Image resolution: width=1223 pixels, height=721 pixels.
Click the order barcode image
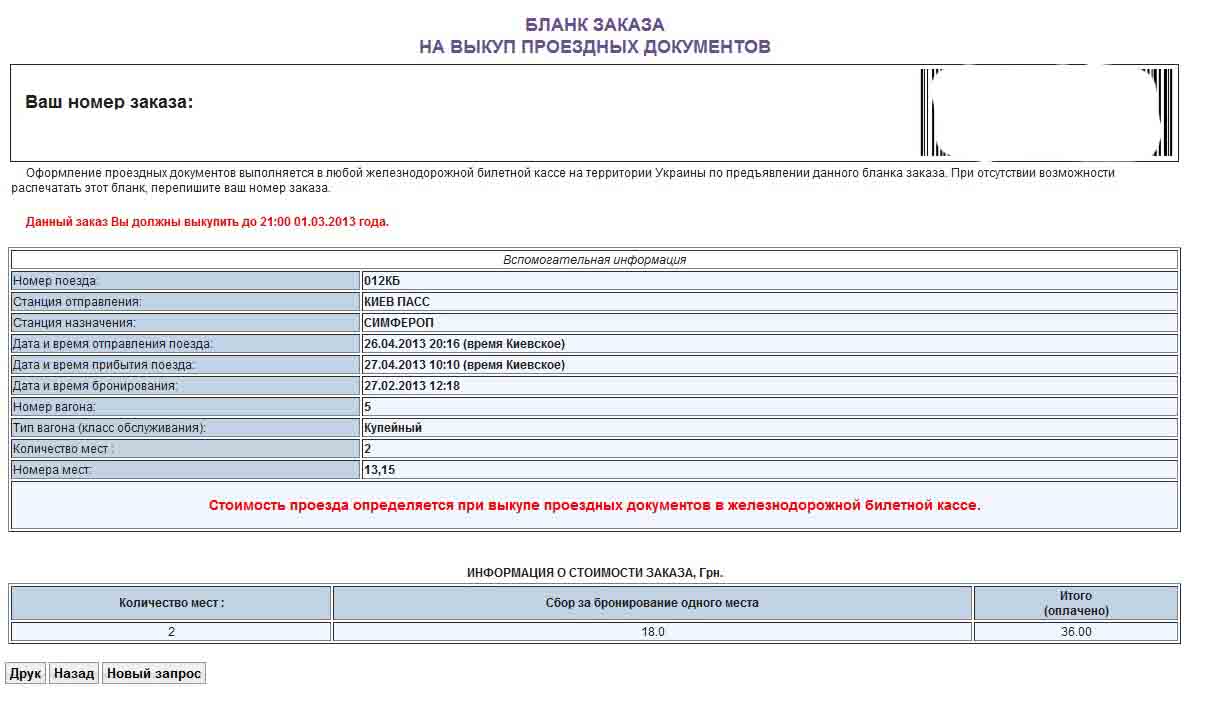(1046, 113)
